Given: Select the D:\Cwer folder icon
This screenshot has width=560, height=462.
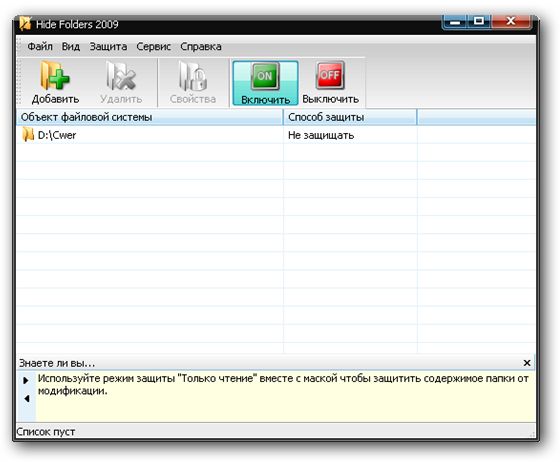Looking at the screenshot, I should click(28, 135).
